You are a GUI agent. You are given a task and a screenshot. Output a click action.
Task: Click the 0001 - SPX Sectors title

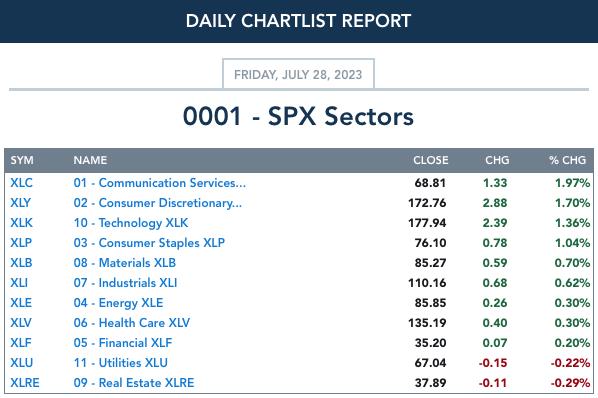coord(298,116)
